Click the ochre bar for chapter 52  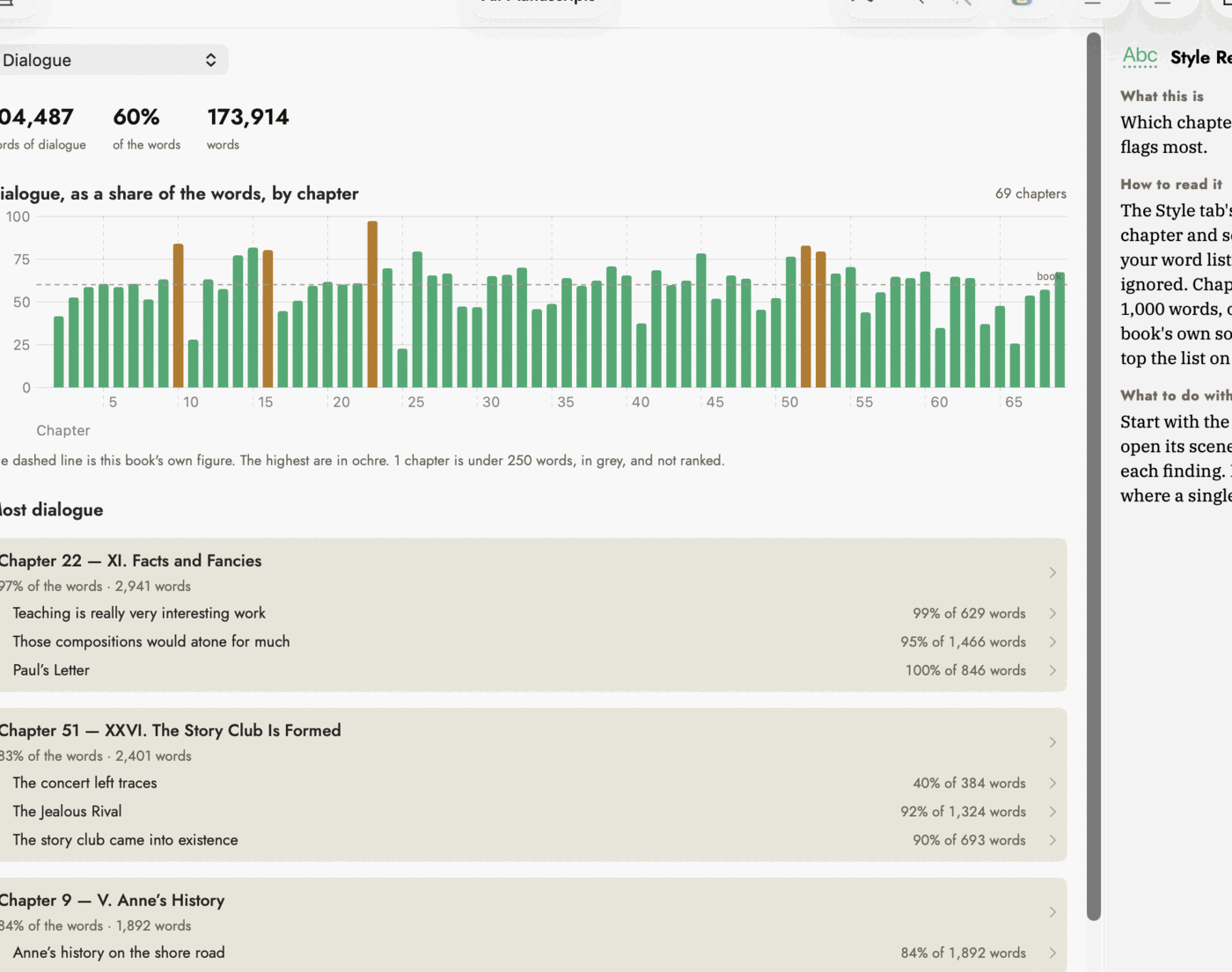tap(820, 320)
